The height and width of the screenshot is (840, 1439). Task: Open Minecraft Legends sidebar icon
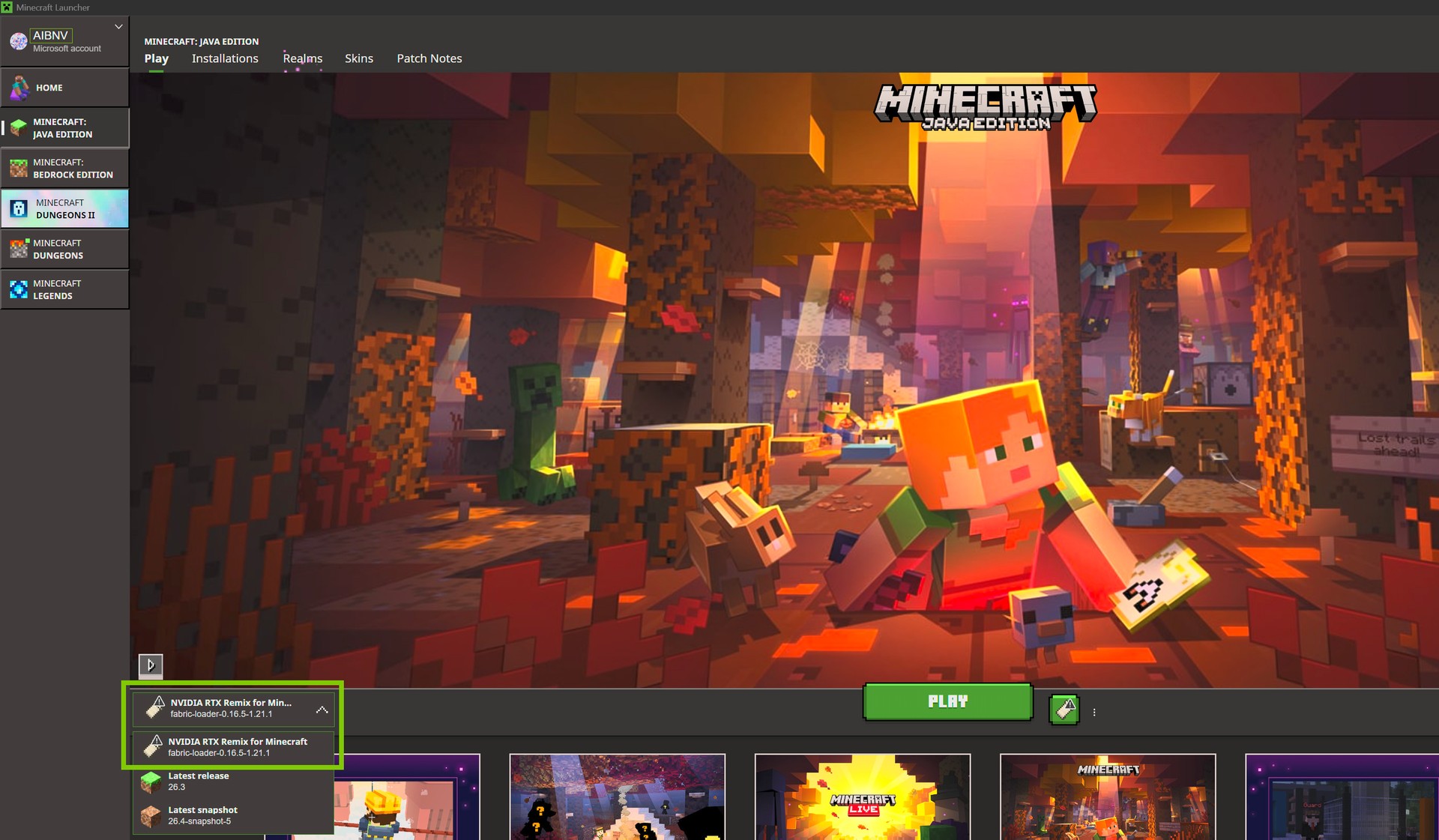pos(19,290)
